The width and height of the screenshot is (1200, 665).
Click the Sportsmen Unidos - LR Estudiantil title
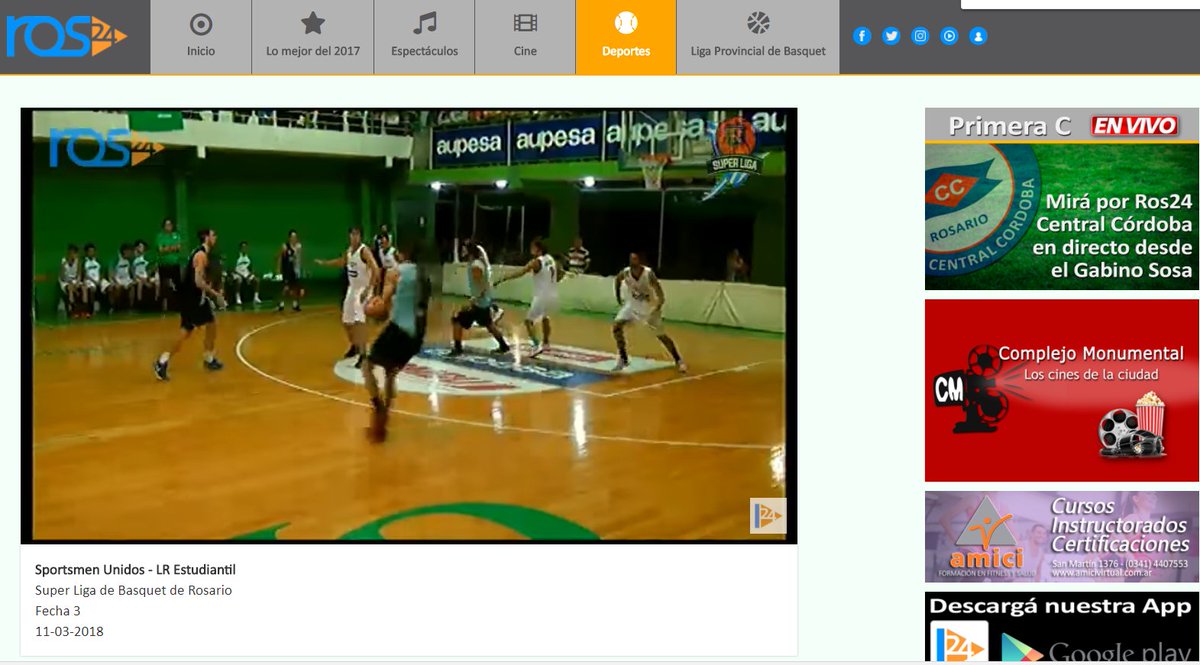[135, 570]
